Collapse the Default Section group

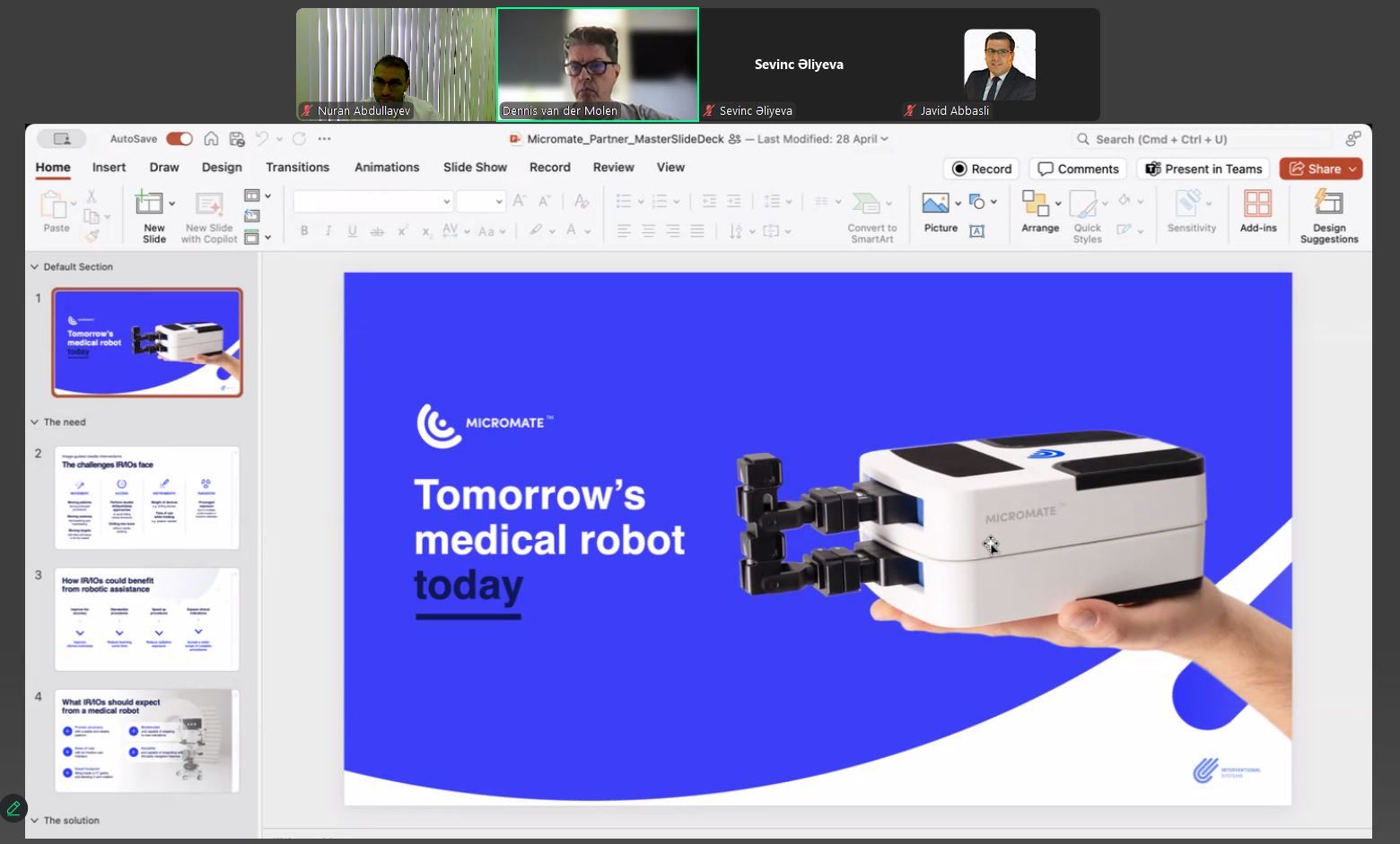(x=35, y=267)
